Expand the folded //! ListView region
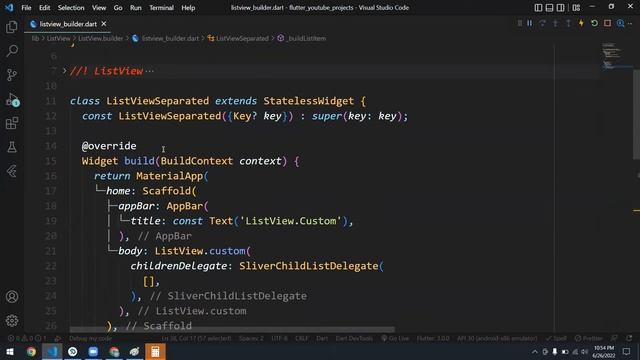 pos(64,71)
